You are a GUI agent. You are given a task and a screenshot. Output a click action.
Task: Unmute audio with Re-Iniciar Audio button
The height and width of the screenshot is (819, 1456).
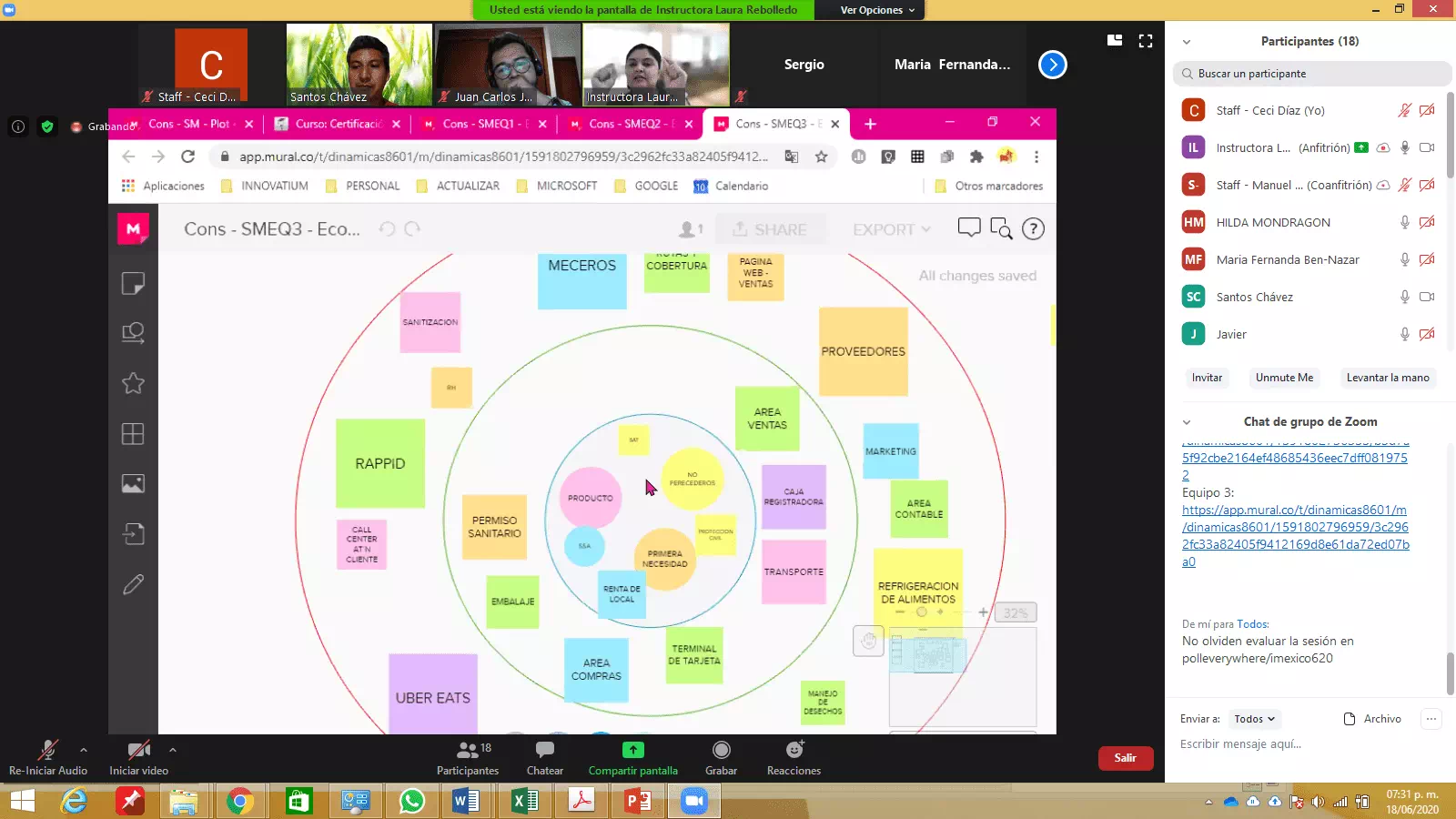tap(47, 751)
